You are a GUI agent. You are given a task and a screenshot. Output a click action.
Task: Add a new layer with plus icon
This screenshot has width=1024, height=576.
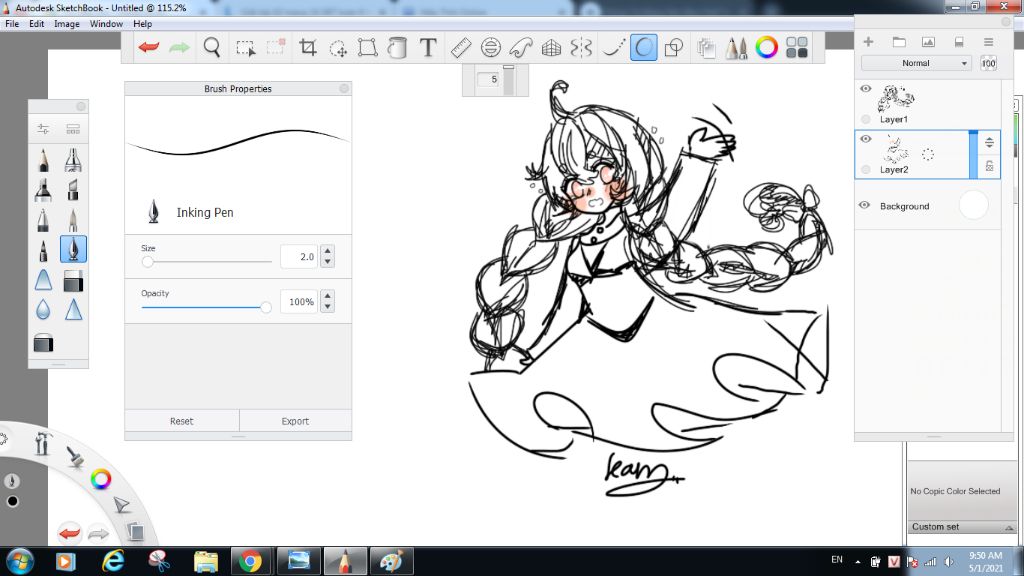tap(868, 42)
